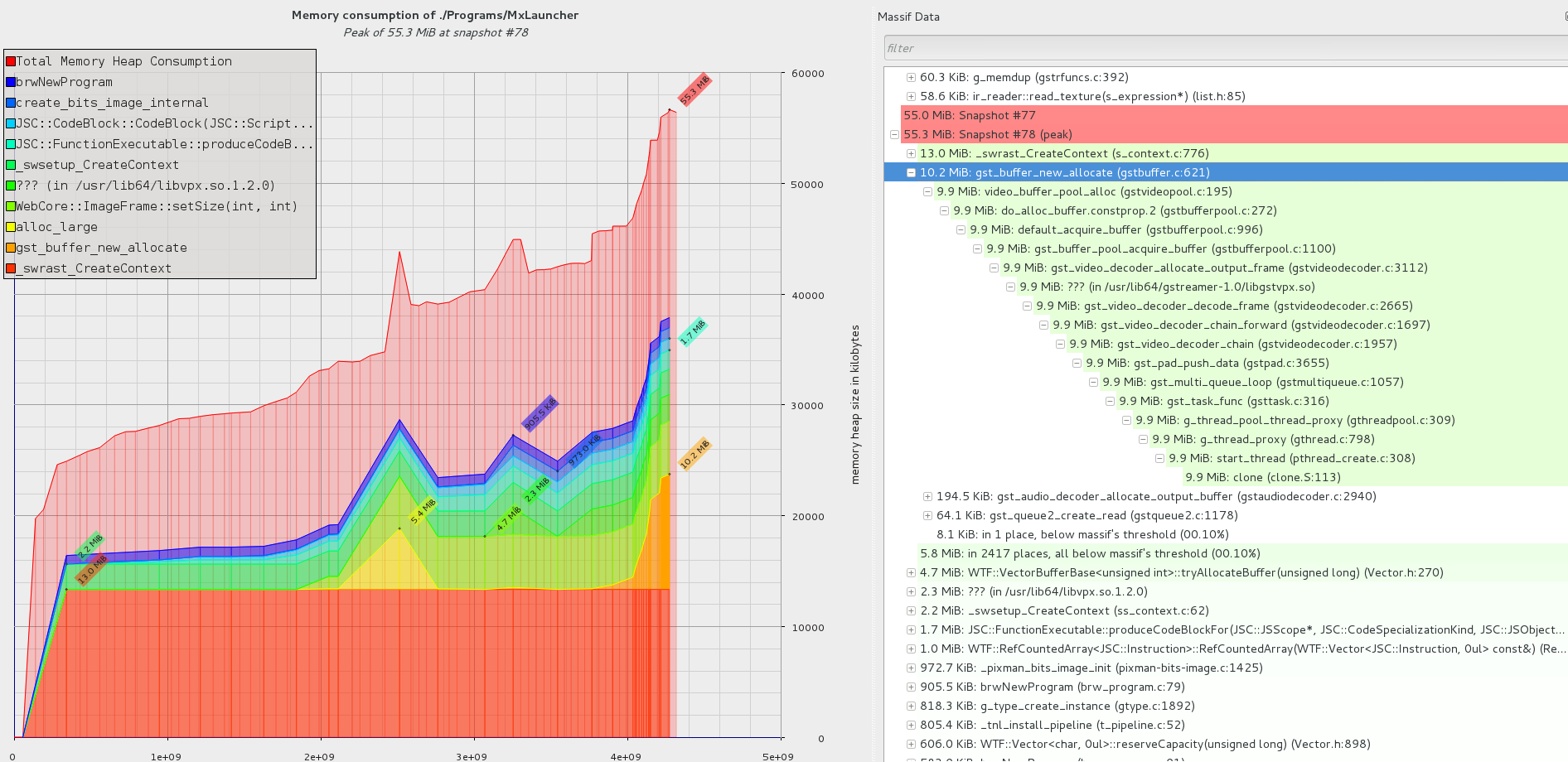Image resolution: width=1568 pixels, height=762 pixels.
Task: Click the 55.3 MiB peak label on chart
Action: tap(694, 89)
